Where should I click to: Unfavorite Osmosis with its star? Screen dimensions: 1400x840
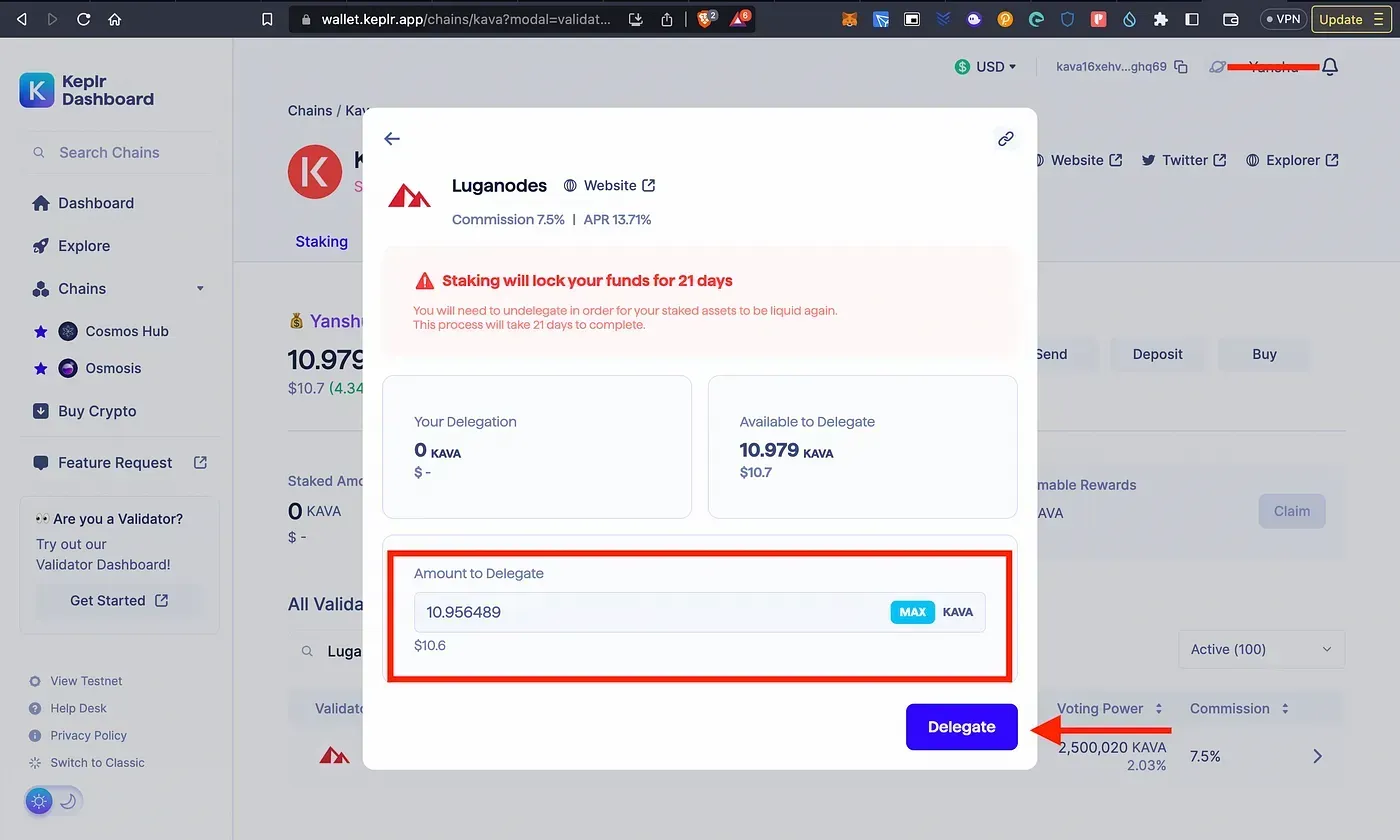click(41, 368)
